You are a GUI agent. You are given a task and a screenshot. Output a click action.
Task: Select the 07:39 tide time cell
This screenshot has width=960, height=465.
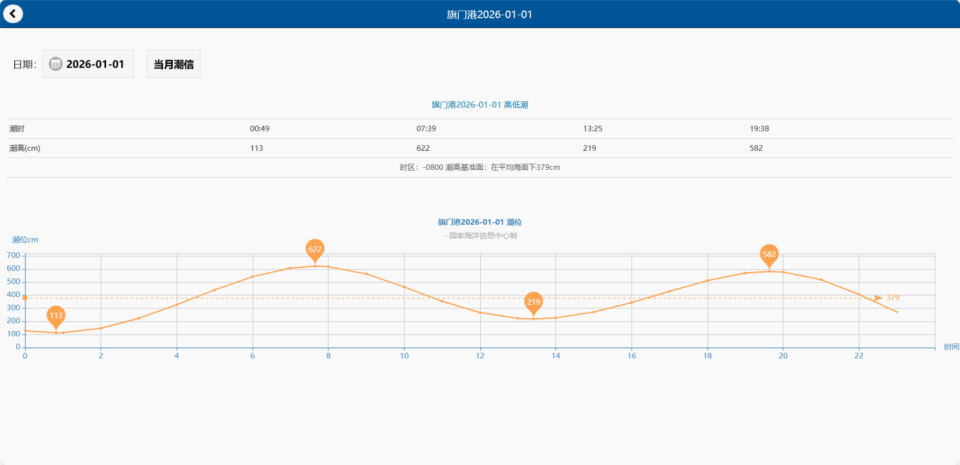pos(426,129)
